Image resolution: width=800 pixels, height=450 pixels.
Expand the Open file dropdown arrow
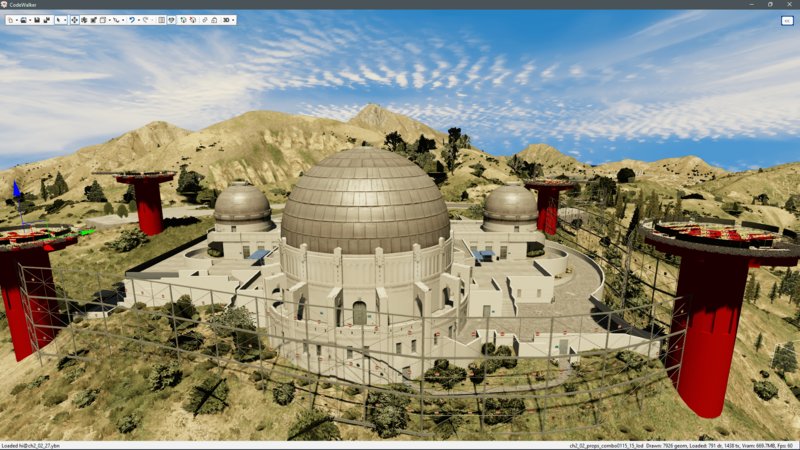click(30, 20)
